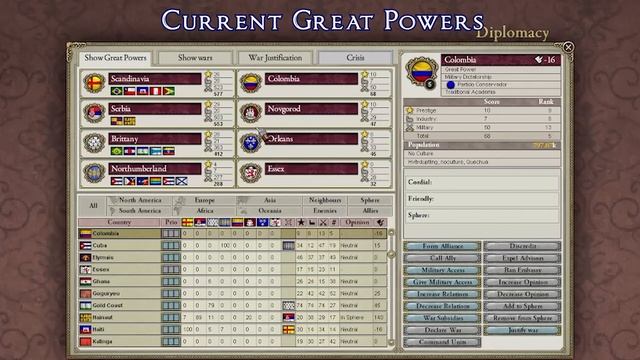Viewport: 640px width, 360px height.
Task: Sort by the Scandinavia flag influence column
Action: (187, 222)
